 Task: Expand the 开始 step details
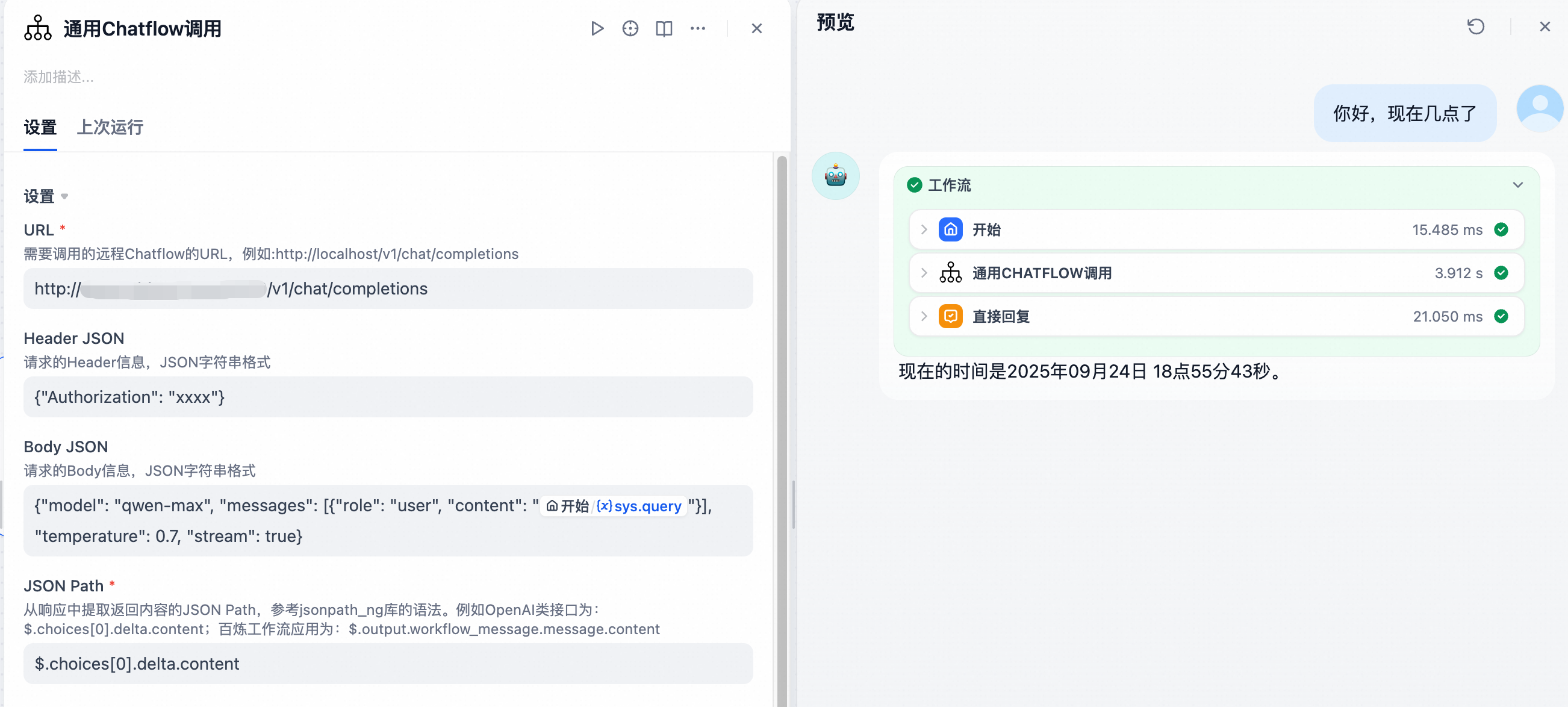pos(924,229)
